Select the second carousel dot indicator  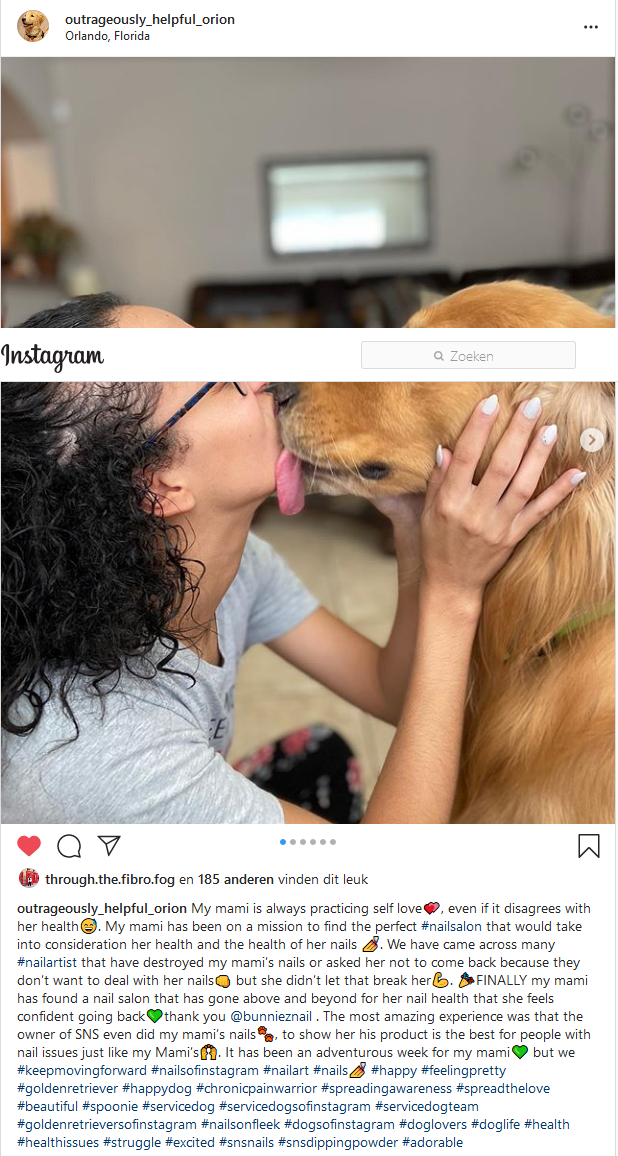293,842
